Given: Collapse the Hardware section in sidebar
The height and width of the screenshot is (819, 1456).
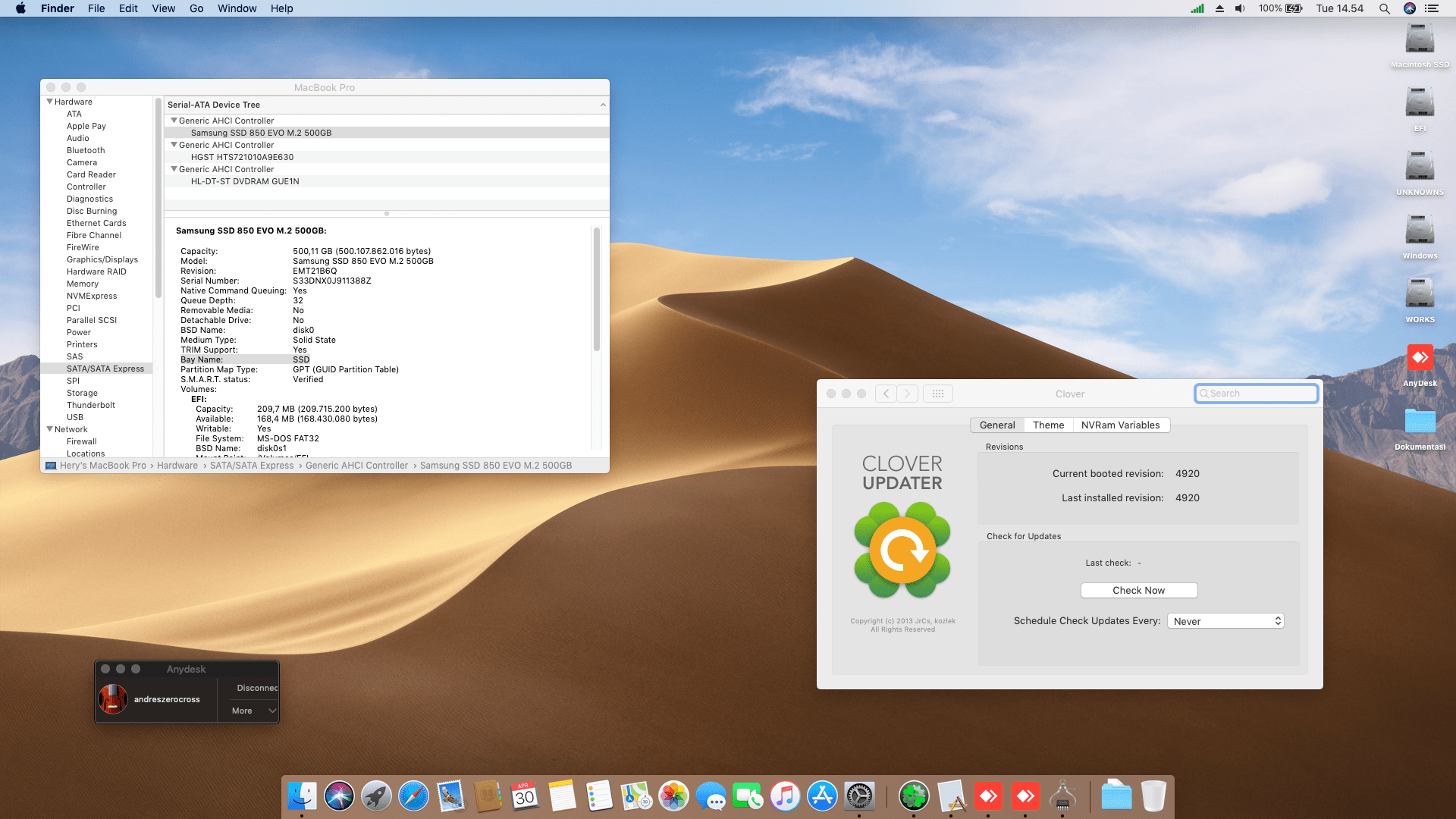Looking at the screenshot, I should [50, 102].
